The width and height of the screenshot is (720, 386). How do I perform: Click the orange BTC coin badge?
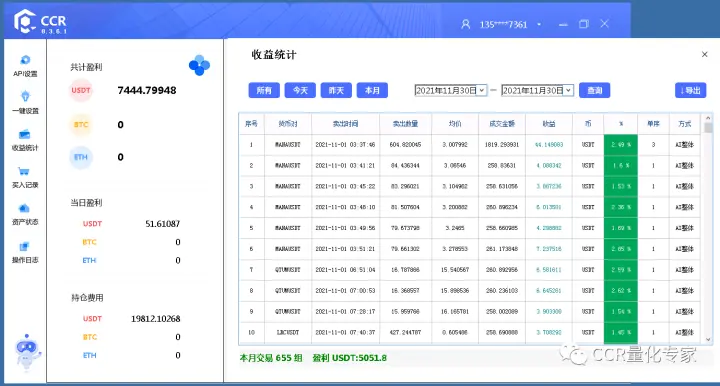[81, 124]
